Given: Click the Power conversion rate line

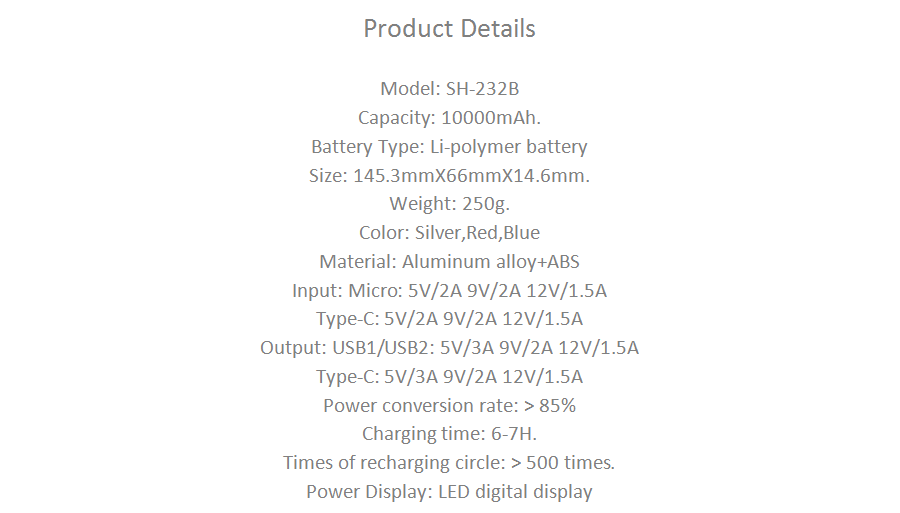Looking at the screenshot, I should 449,406.
